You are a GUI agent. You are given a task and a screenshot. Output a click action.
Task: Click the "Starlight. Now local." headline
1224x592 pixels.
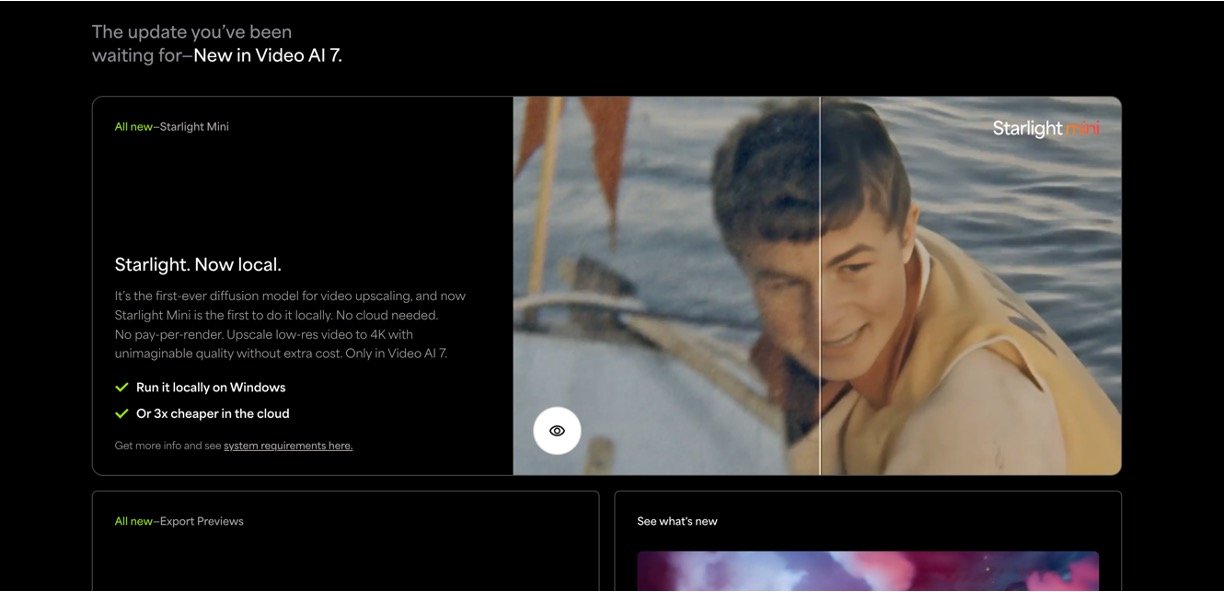click(x=198, y=265)
